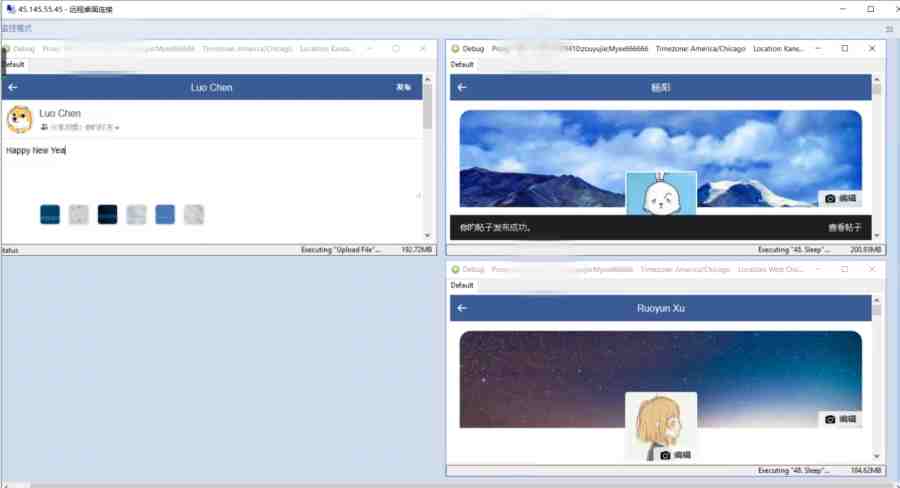Maximize the remote desktop connection window

coord(870,9)
